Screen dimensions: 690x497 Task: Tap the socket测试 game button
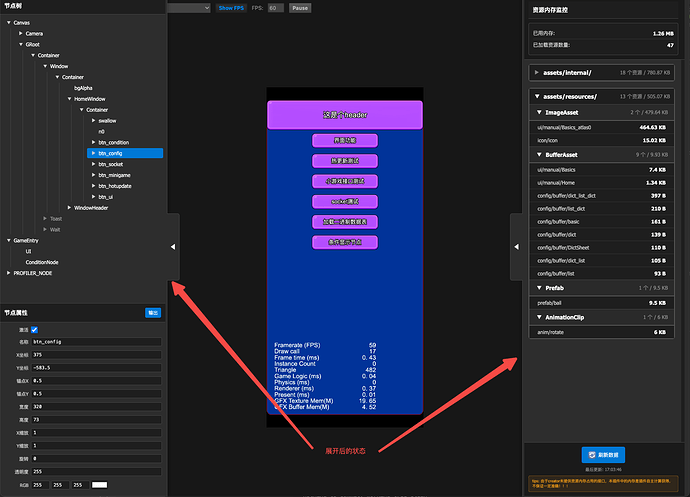[x=345, y=202]
